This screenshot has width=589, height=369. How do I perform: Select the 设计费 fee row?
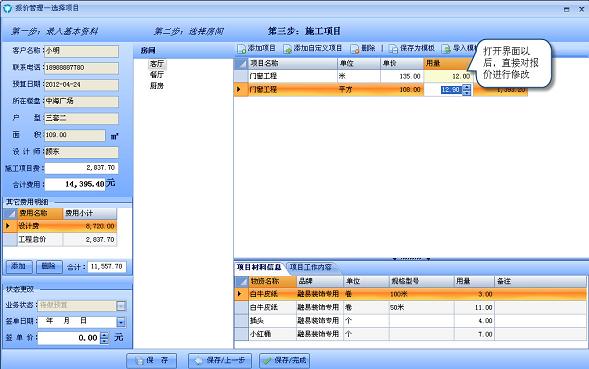[60, 226]
